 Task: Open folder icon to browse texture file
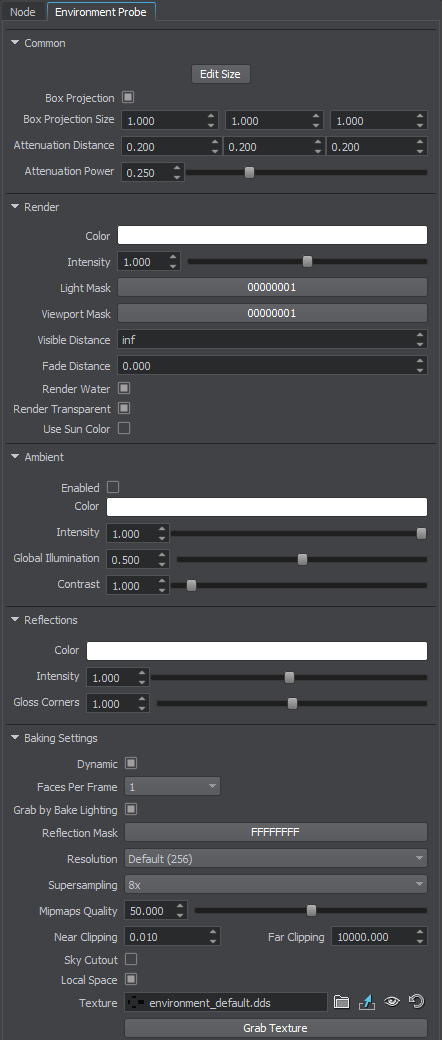click(x=341, y=1002)
